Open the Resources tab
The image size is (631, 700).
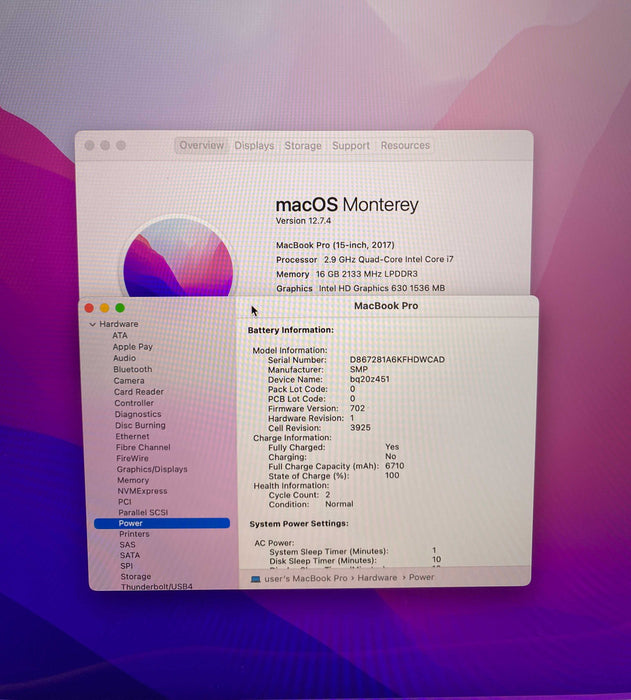coord(405,146)
